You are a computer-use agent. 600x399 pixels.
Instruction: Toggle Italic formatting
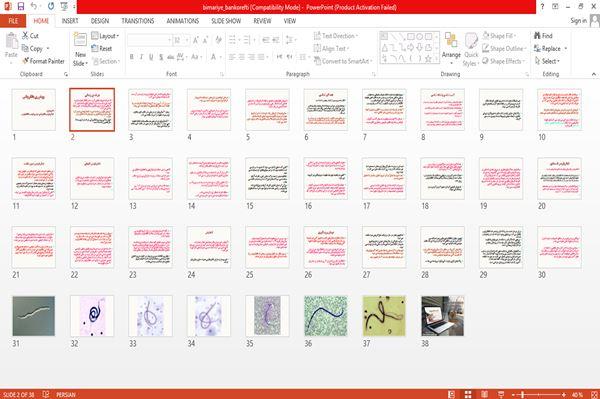pyautogui.click(x=141, y=57)
